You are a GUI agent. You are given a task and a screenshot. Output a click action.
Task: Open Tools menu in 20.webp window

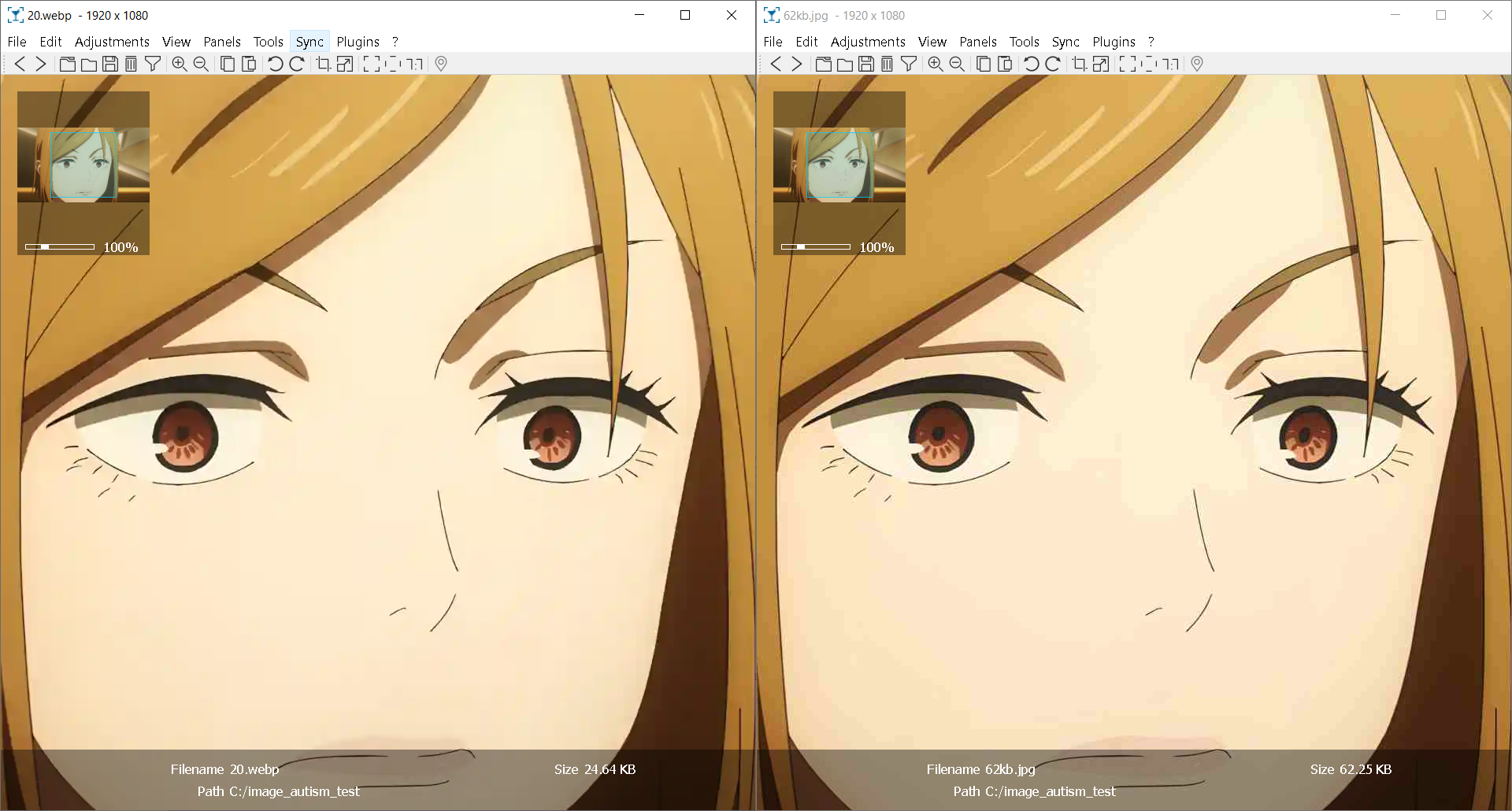click(269, 42)
